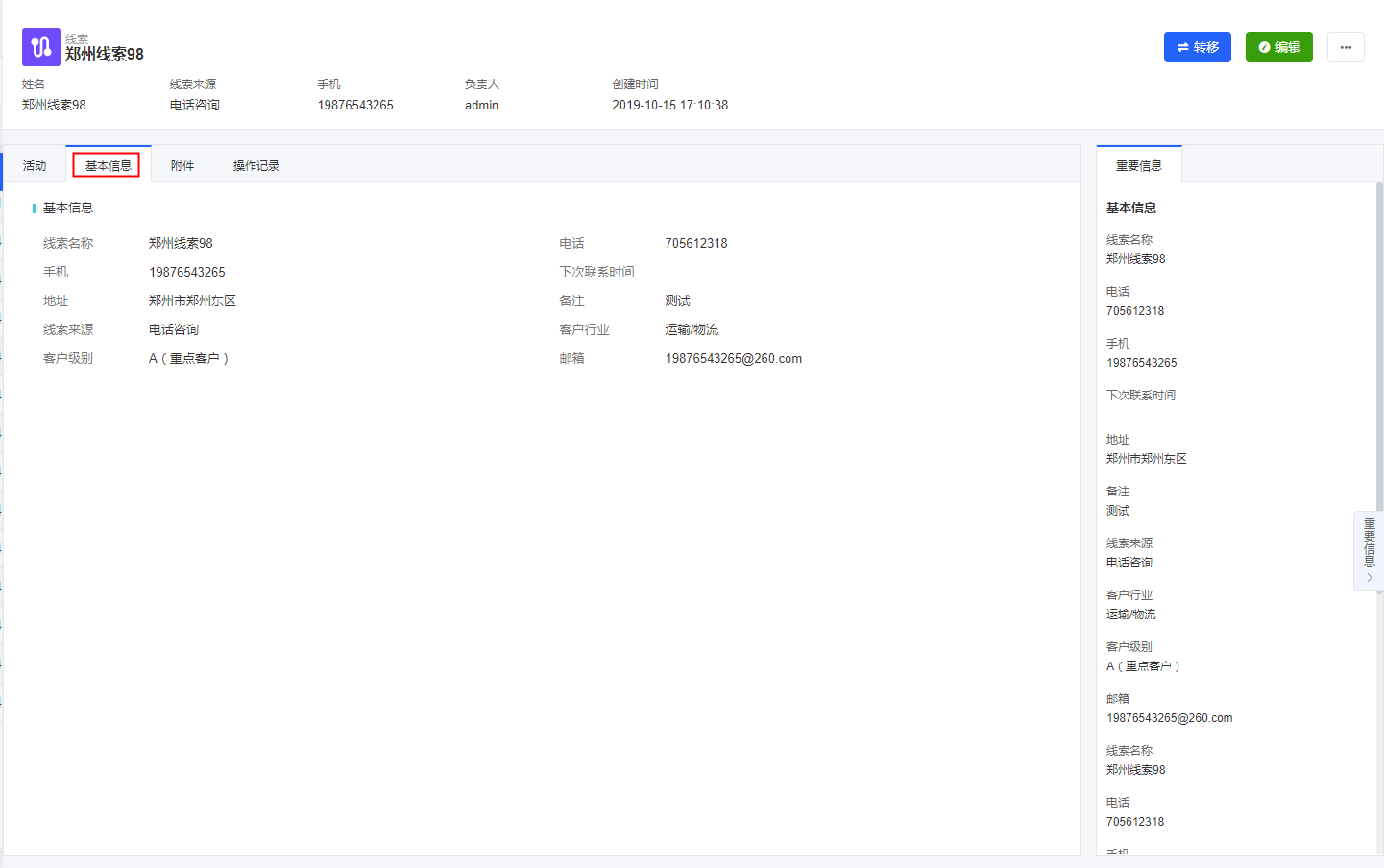Click the 基本信息 section heading in main panel
This screenshot has width=1384, height=868.
click(68, 208)
